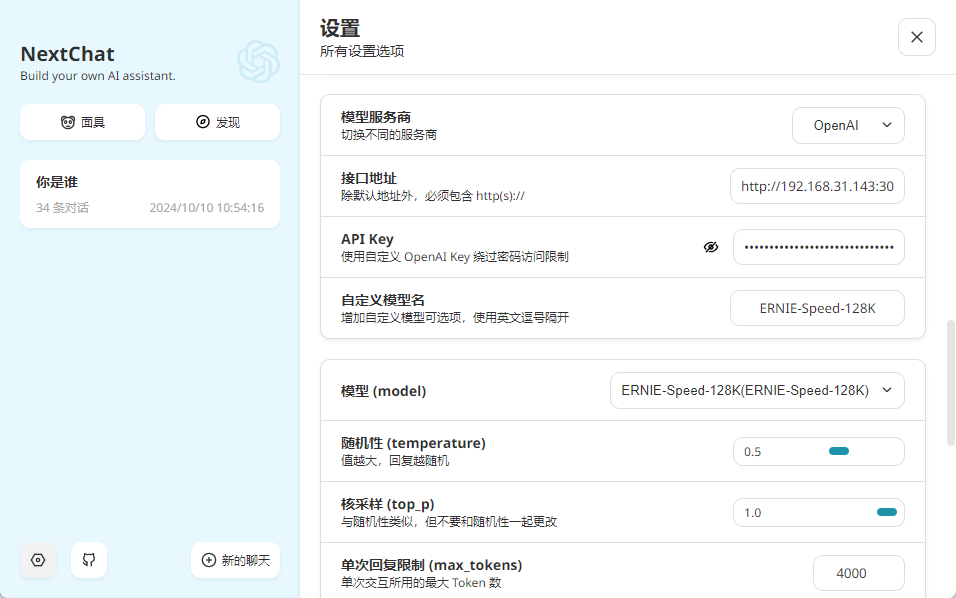Open the 你是谁 chat session
The image size is (956, 598).
pyautogui.click(x=150, y=194)
